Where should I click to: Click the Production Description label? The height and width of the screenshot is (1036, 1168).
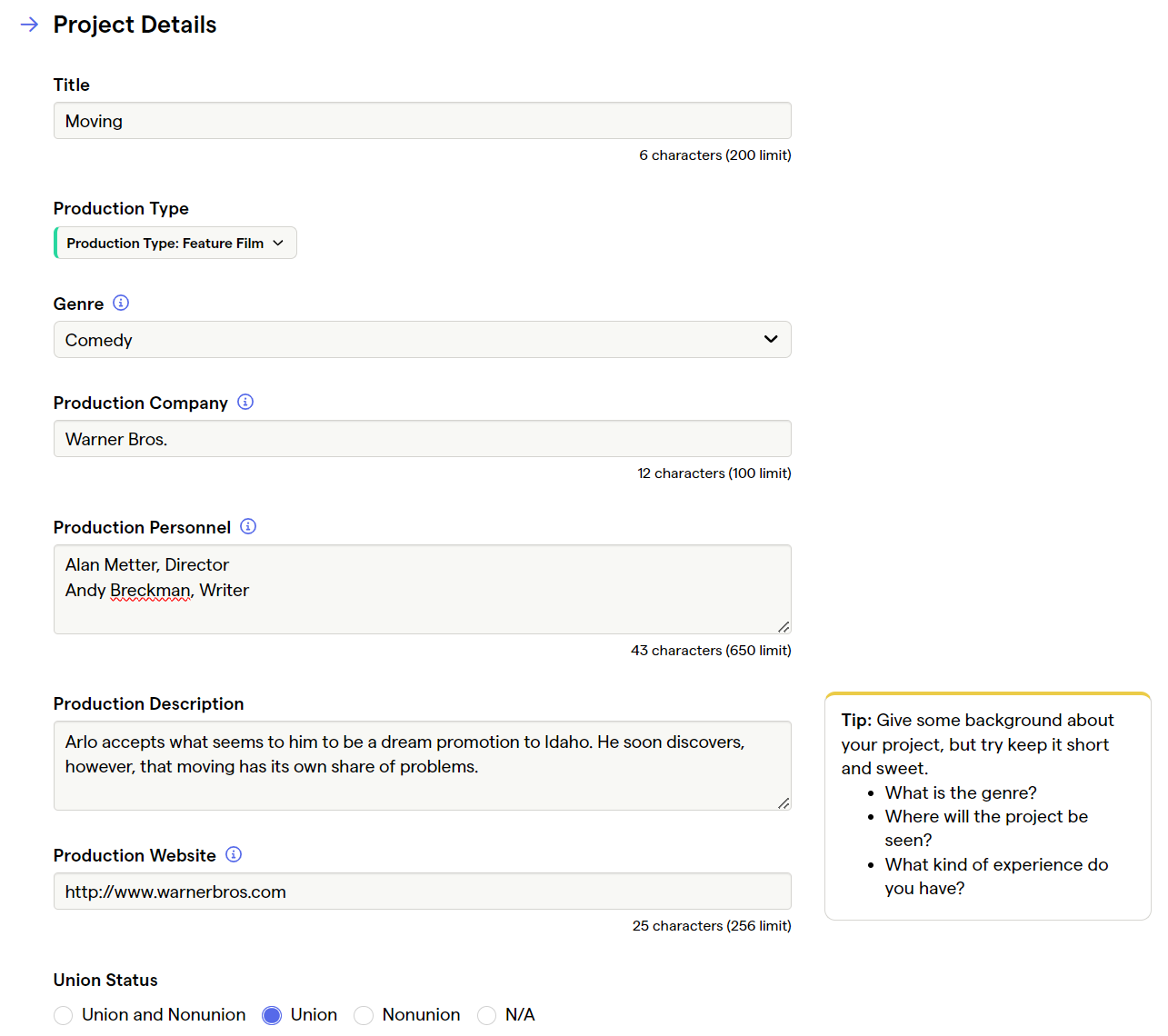click(x=148, y=703)
